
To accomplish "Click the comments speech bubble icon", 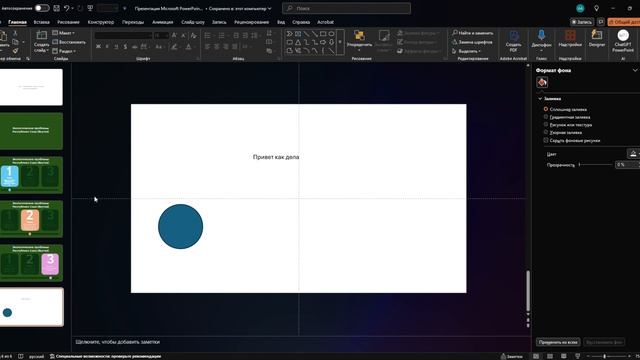I will pyautogui.click(x=601, y=22).
